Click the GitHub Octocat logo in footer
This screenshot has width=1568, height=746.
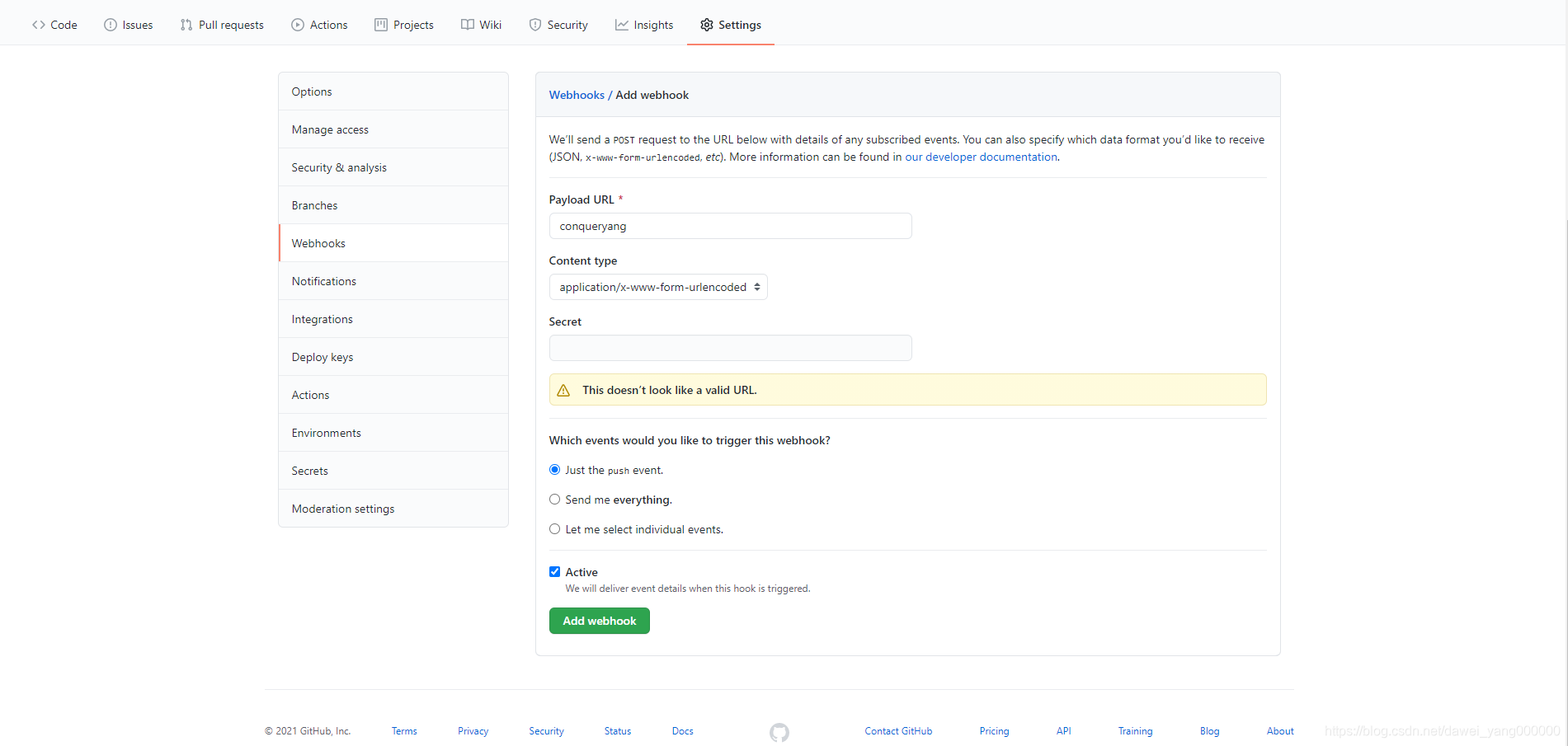[x=779, y=732]
